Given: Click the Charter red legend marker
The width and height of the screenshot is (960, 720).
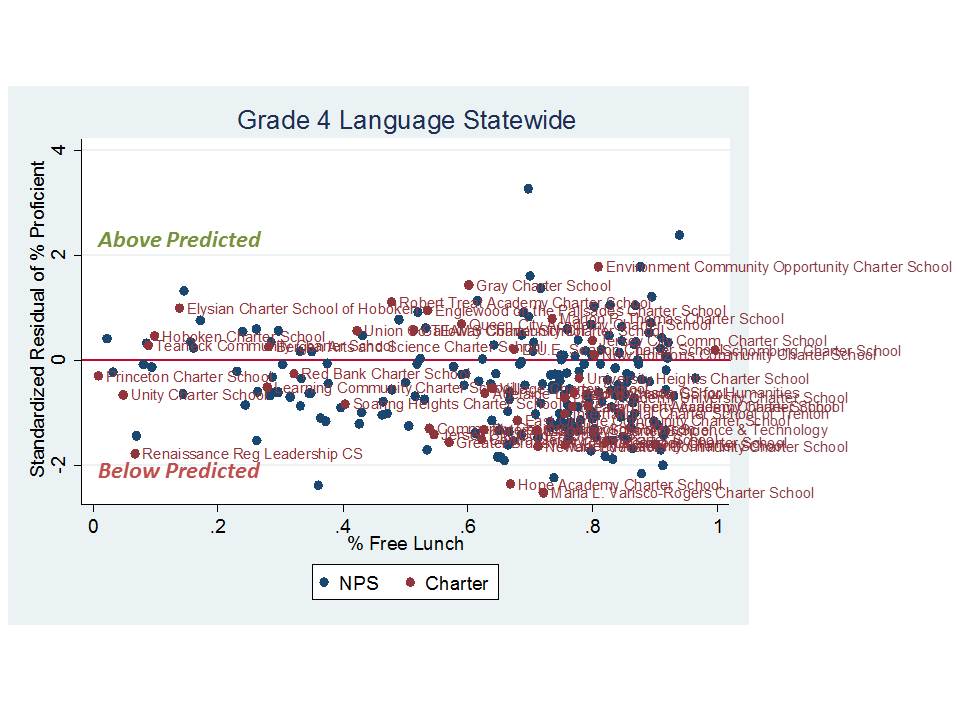Looking at the screenshot, I should point(410,582).
